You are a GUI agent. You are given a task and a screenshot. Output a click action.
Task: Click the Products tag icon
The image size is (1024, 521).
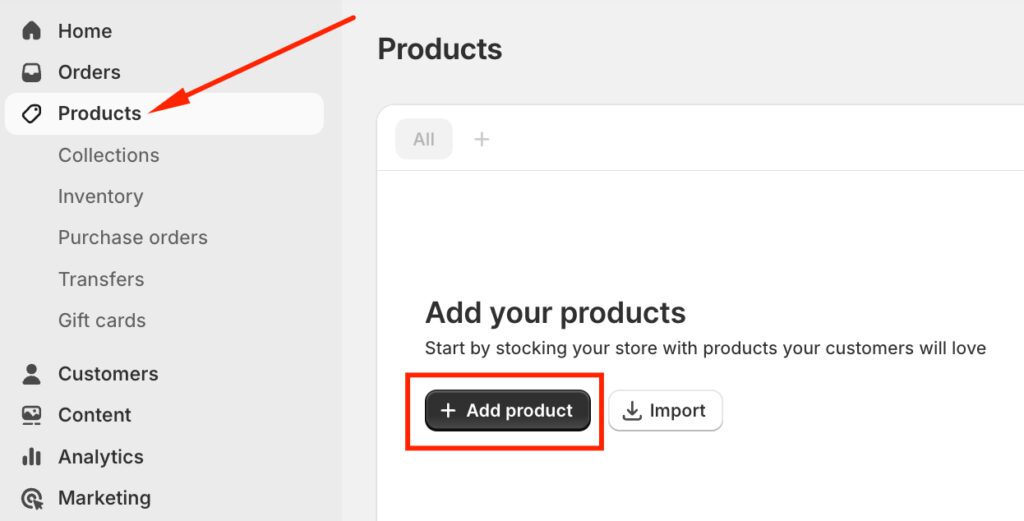pyautogui.click(x=32, y=114)
